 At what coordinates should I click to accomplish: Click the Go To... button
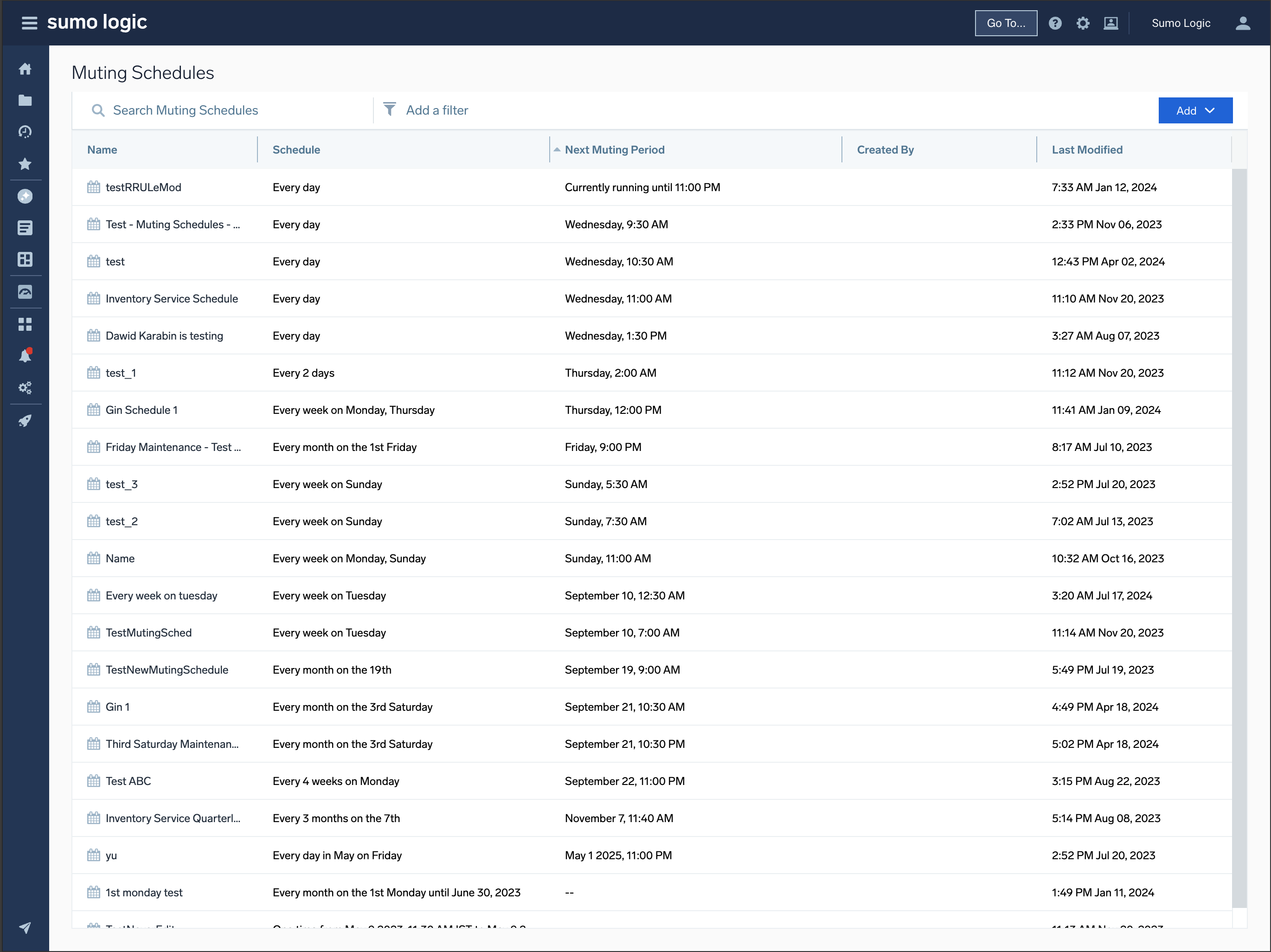1006,23
